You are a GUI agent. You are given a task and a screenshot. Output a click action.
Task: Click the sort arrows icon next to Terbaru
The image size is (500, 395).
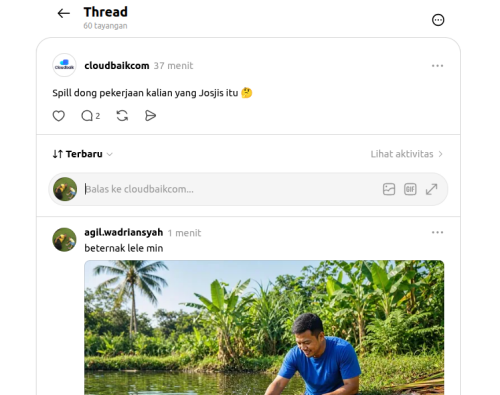(x=57, y=154)
